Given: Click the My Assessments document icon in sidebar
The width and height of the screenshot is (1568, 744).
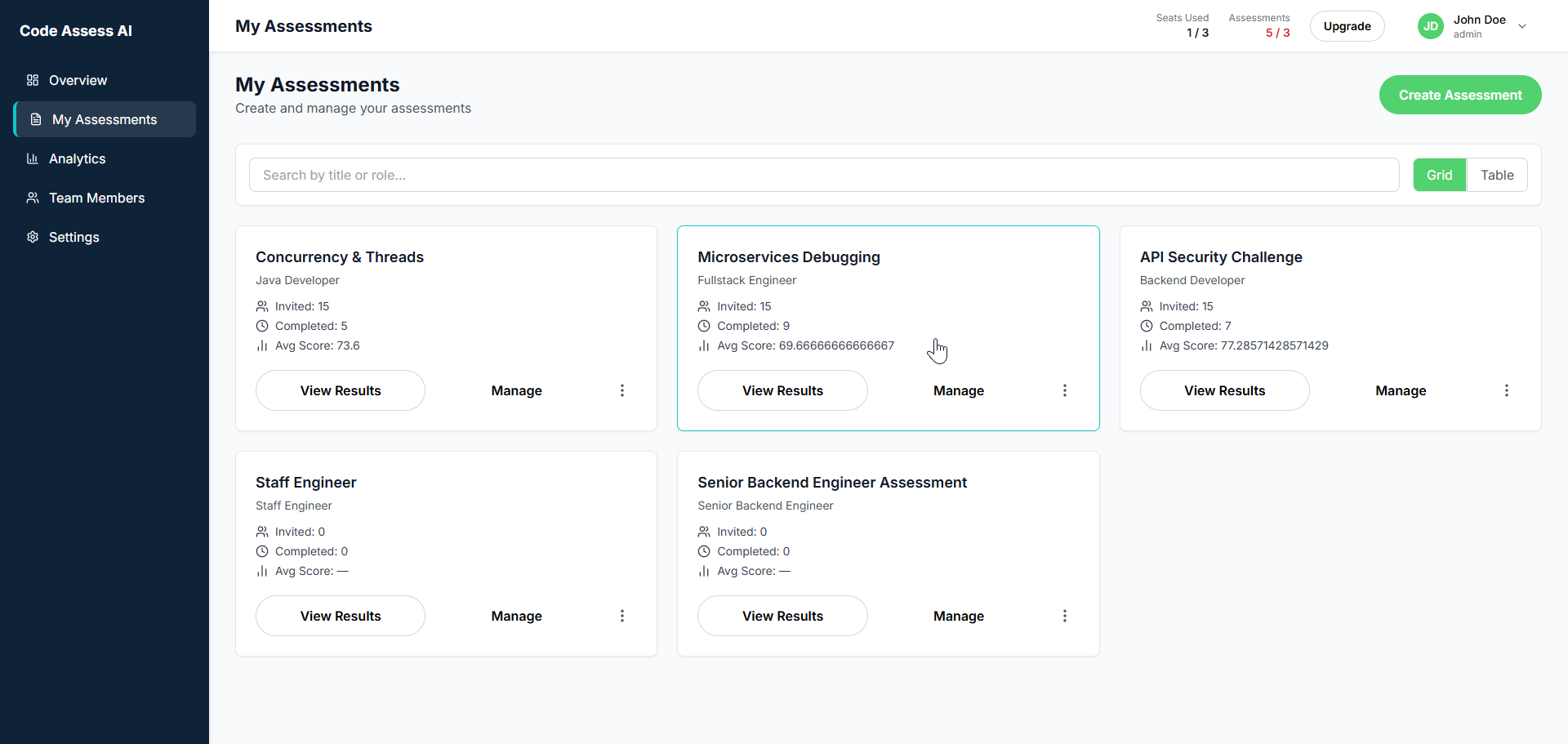Looking at the screenshot, I should point(36,119).
